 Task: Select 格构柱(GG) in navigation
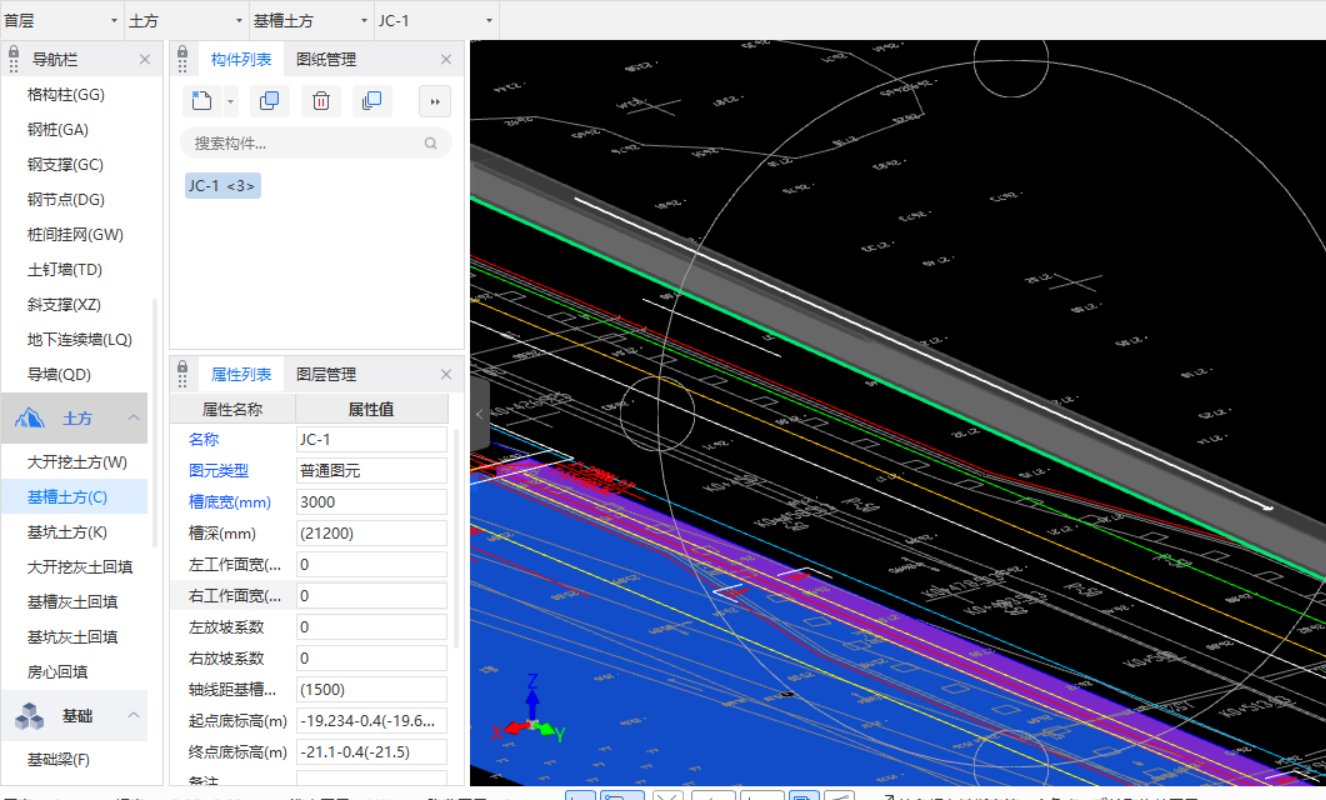(x=66, y=95)
